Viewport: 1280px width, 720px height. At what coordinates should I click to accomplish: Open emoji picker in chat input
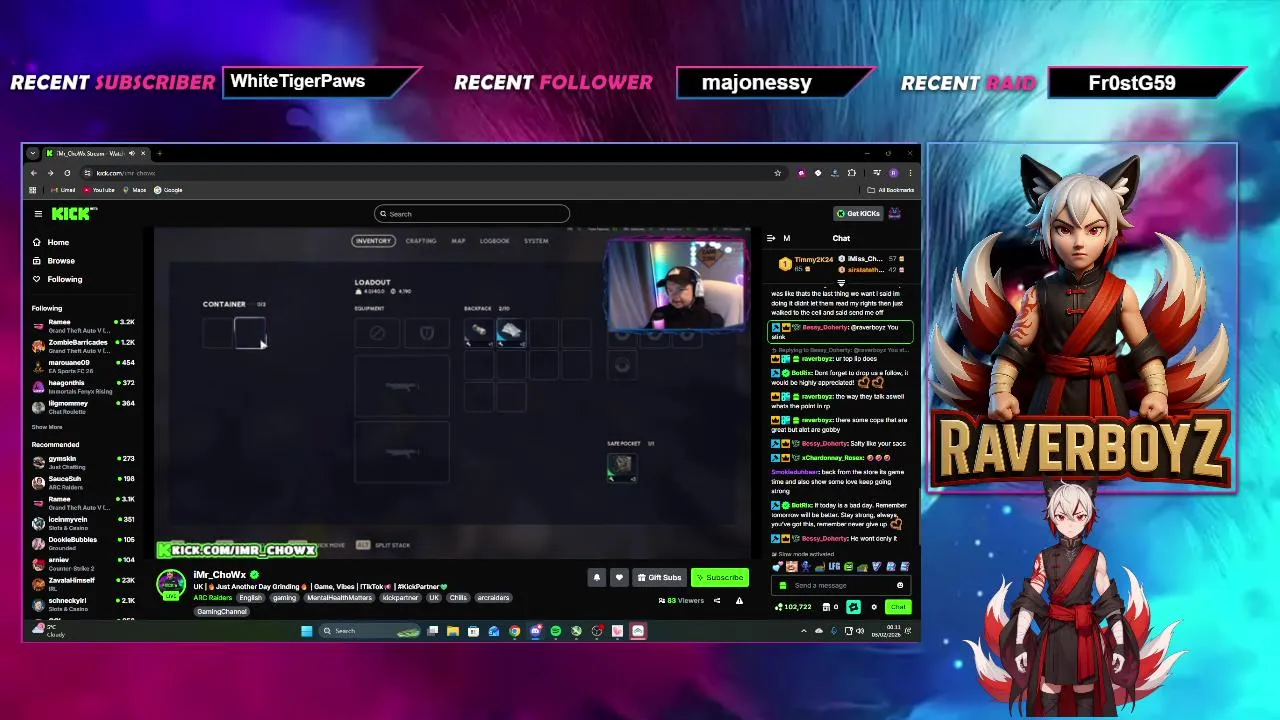[900, 586]
